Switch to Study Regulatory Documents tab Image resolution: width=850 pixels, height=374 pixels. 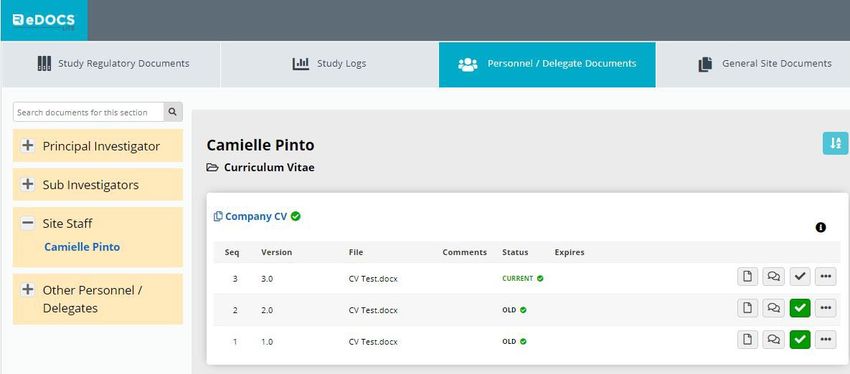[111, 64]
